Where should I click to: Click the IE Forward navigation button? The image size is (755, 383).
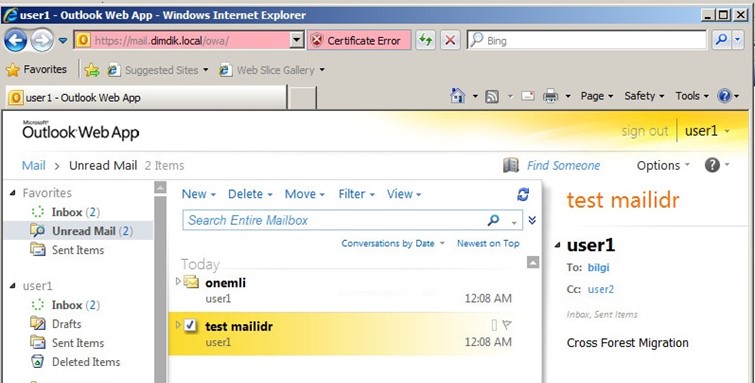42,40
